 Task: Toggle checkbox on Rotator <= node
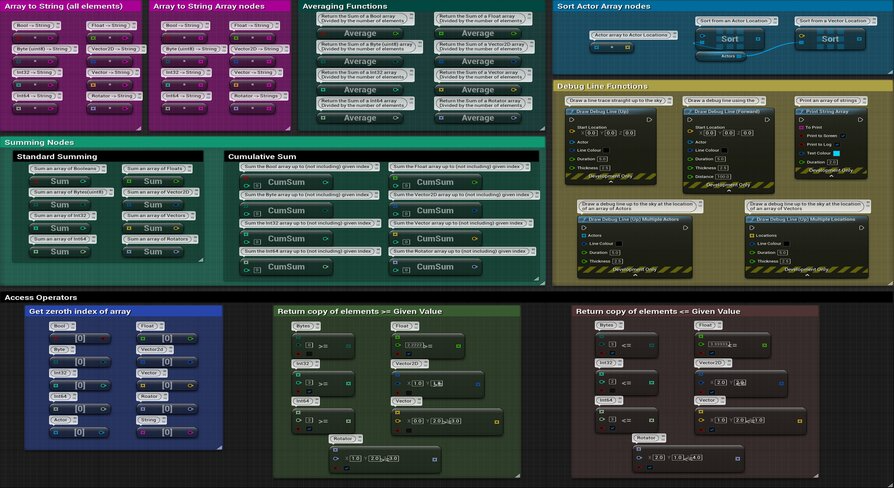[x=650, y=467]
